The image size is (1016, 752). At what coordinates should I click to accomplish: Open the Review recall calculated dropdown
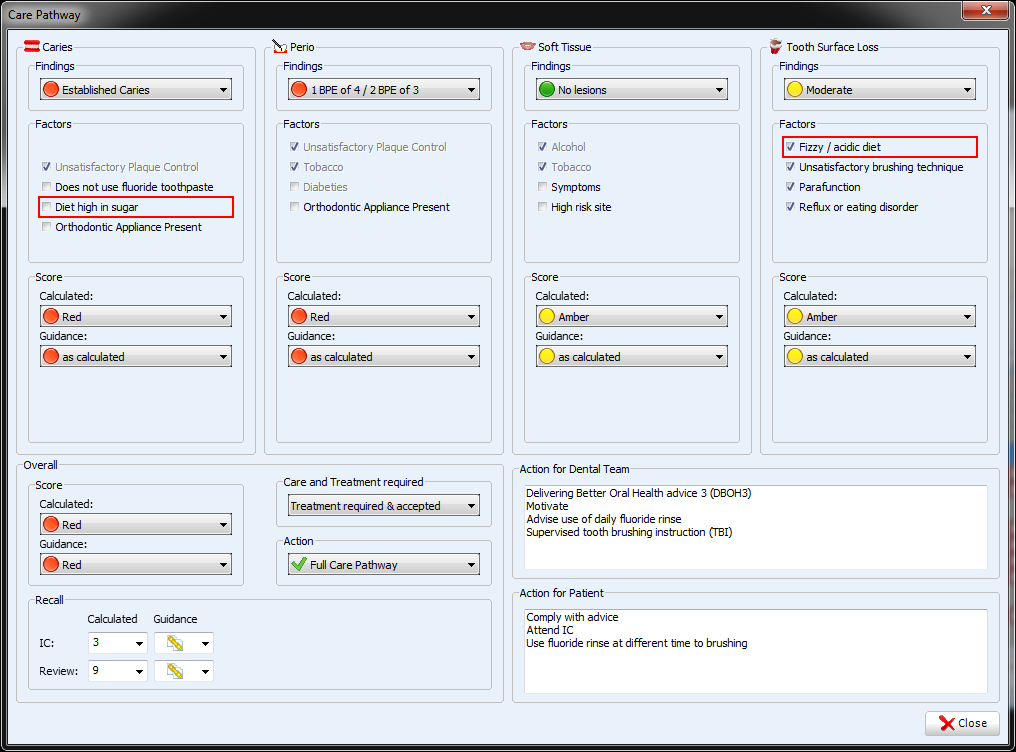pos(137,671)
